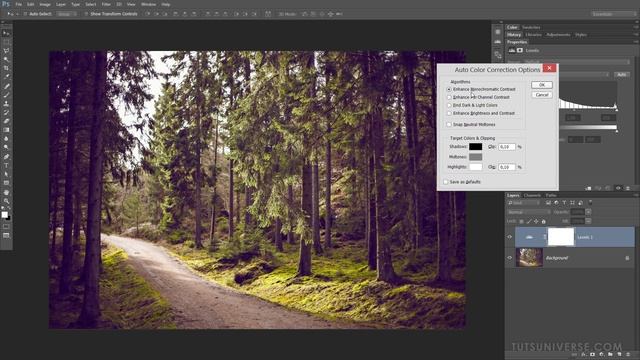Click the pixel filter icon in Layers panel
Image resolution: width=640 pixels, height=360 pixels.
point(548,203)
